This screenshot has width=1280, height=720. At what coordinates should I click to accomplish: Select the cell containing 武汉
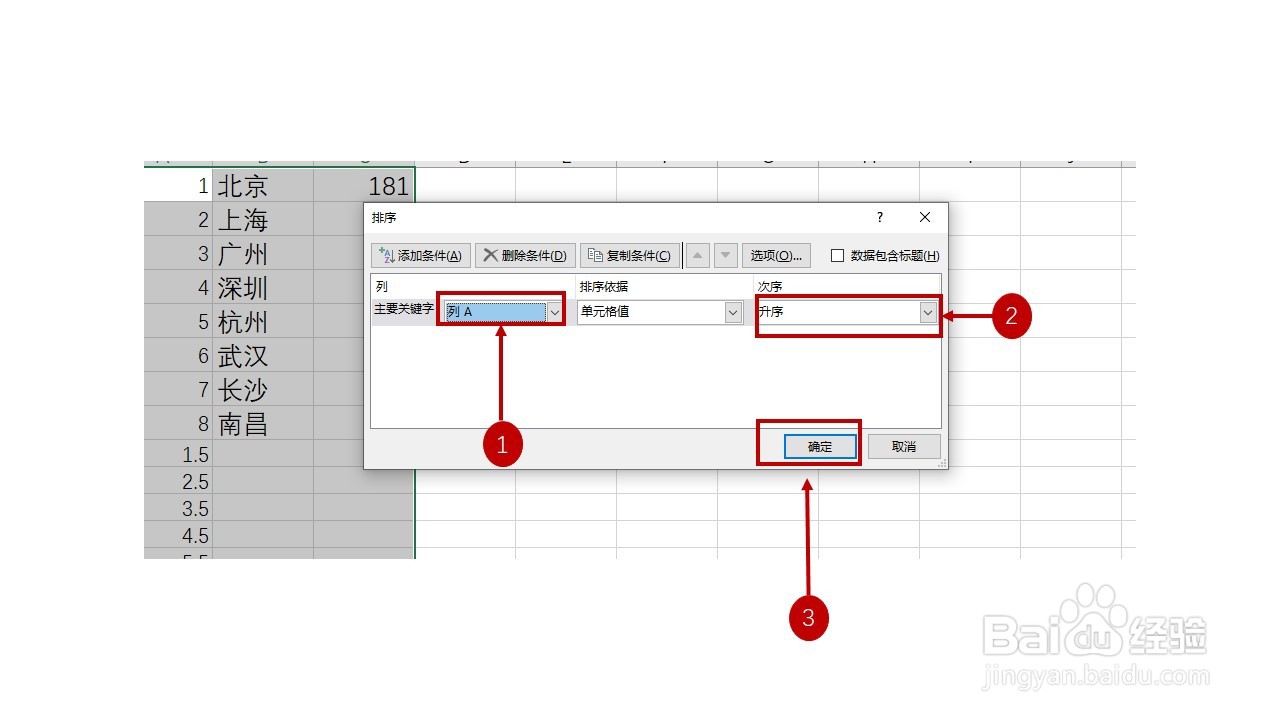tap(263, 356)
